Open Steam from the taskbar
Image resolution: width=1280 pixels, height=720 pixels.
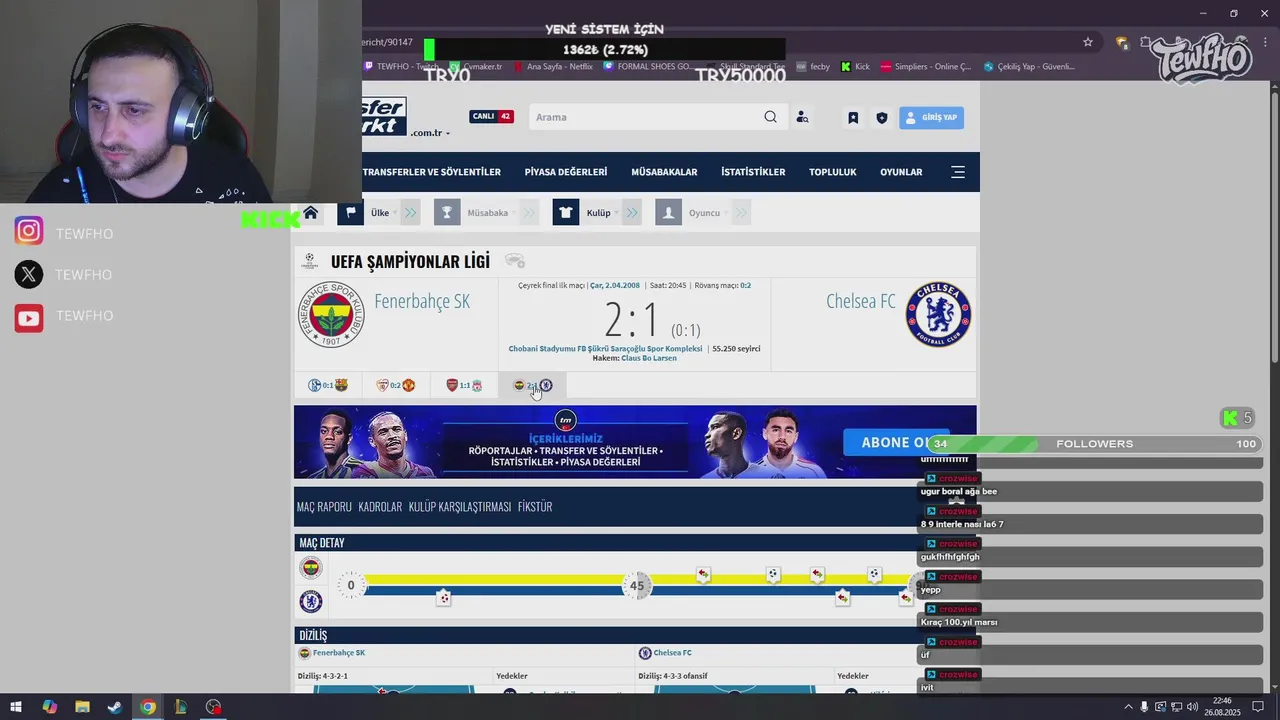(x=115, y=707)
